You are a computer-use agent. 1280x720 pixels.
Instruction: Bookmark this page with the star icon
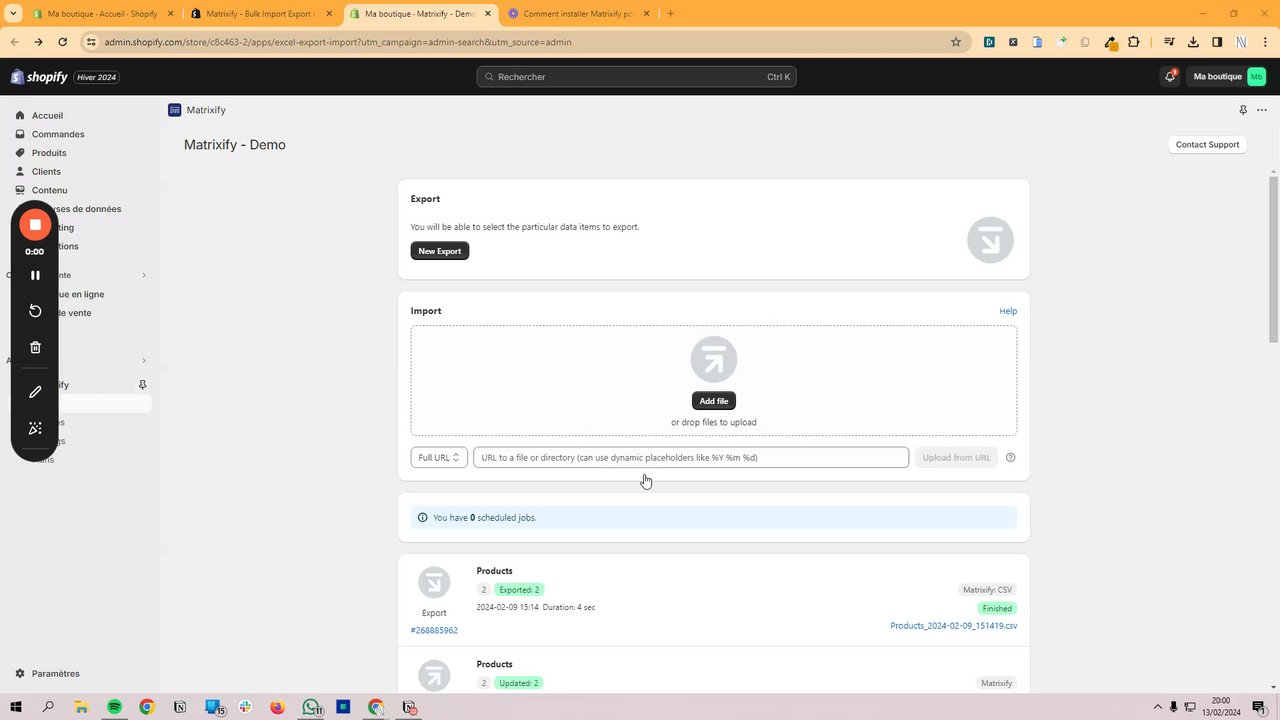click(956, 42)
